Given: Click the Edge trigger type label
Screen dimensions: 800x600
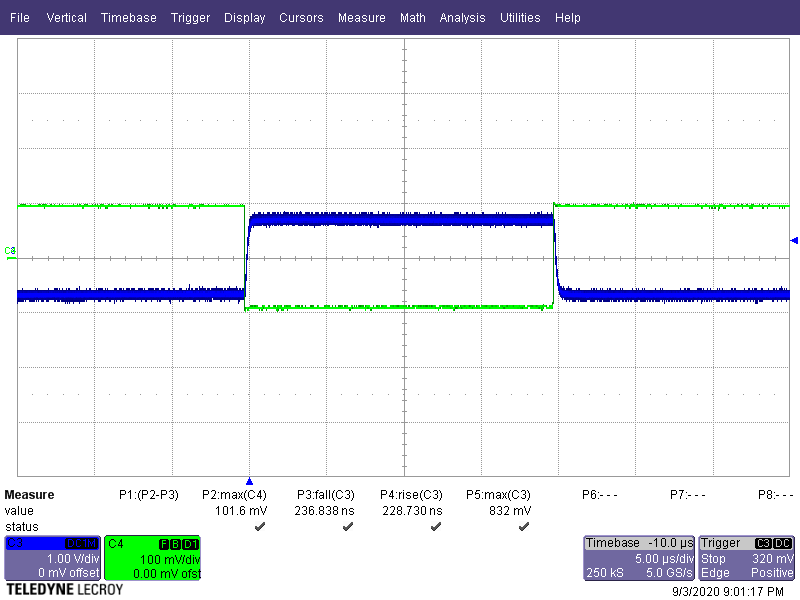Looking at the screenshot, I should pos(715,573).
